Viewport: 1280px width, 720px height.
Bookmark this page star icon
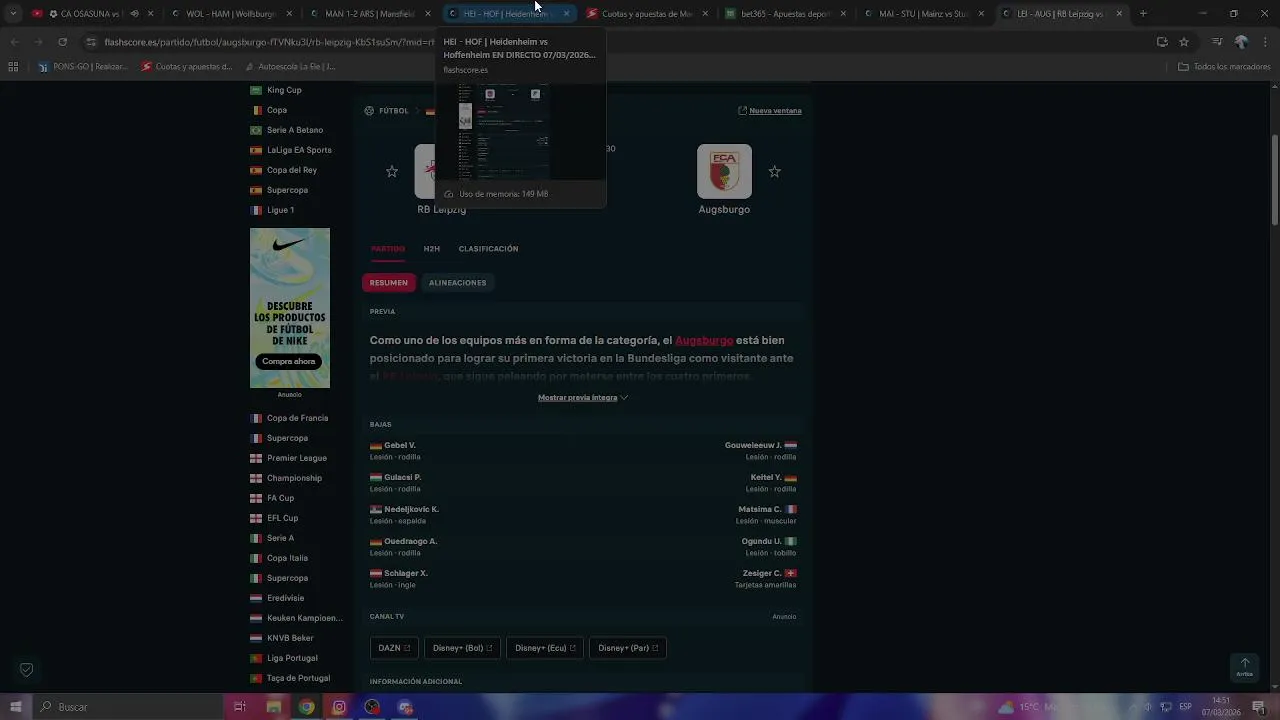tap(1184, 42)
